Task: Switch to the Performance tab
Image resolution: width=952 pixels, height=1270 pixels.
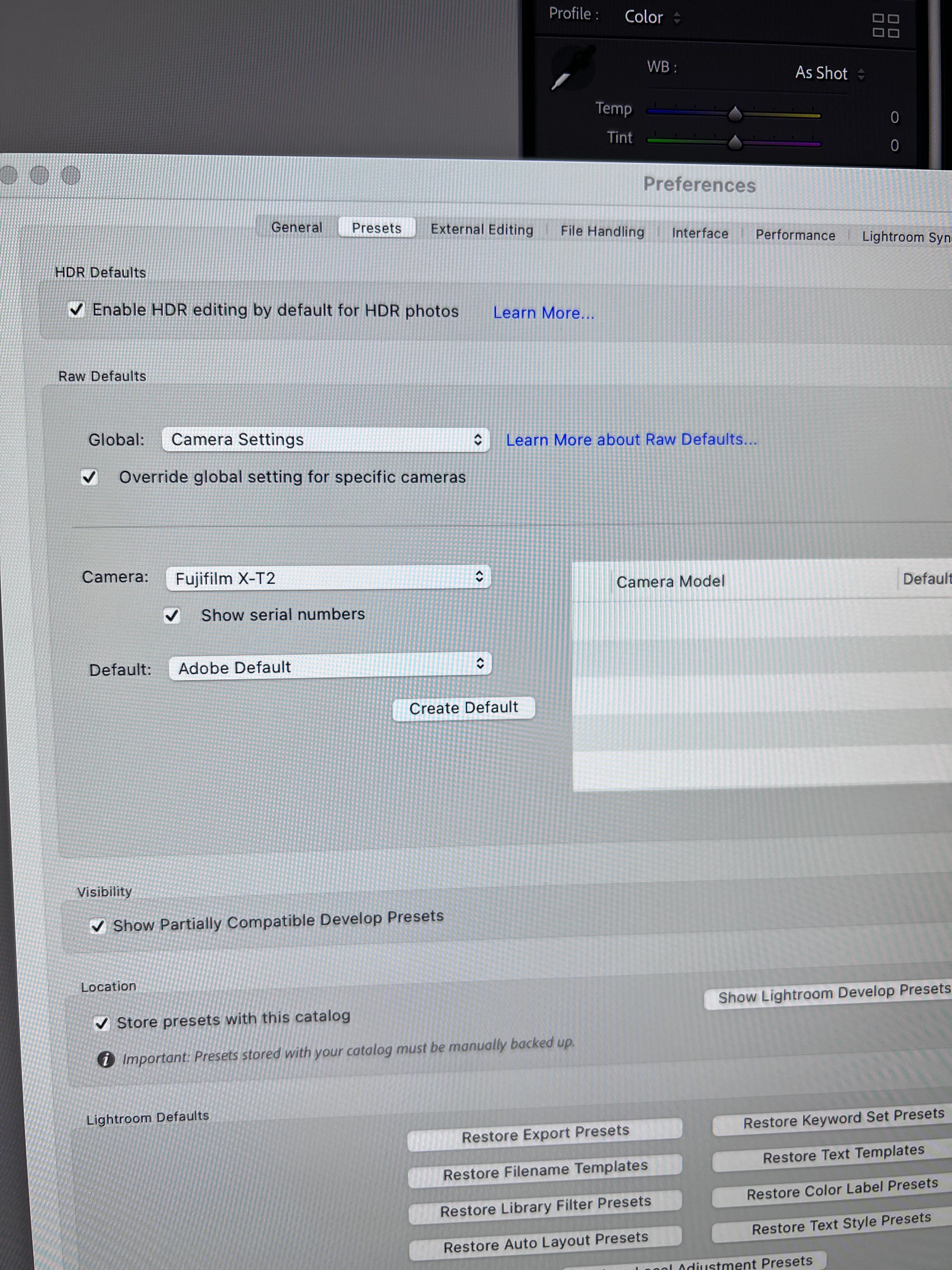Action: [x=795, y=235]
